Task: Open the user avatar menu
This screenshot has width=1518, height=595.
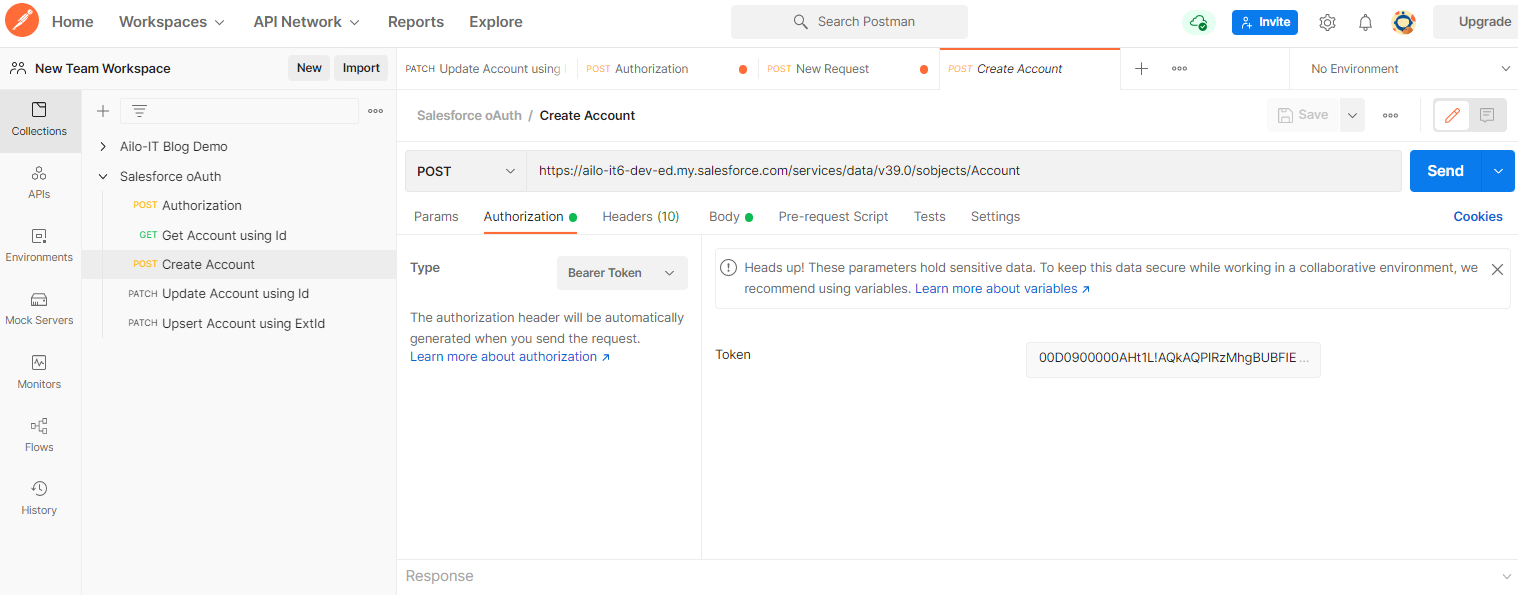Action: pyautogui.click(x=1404, y=22)
